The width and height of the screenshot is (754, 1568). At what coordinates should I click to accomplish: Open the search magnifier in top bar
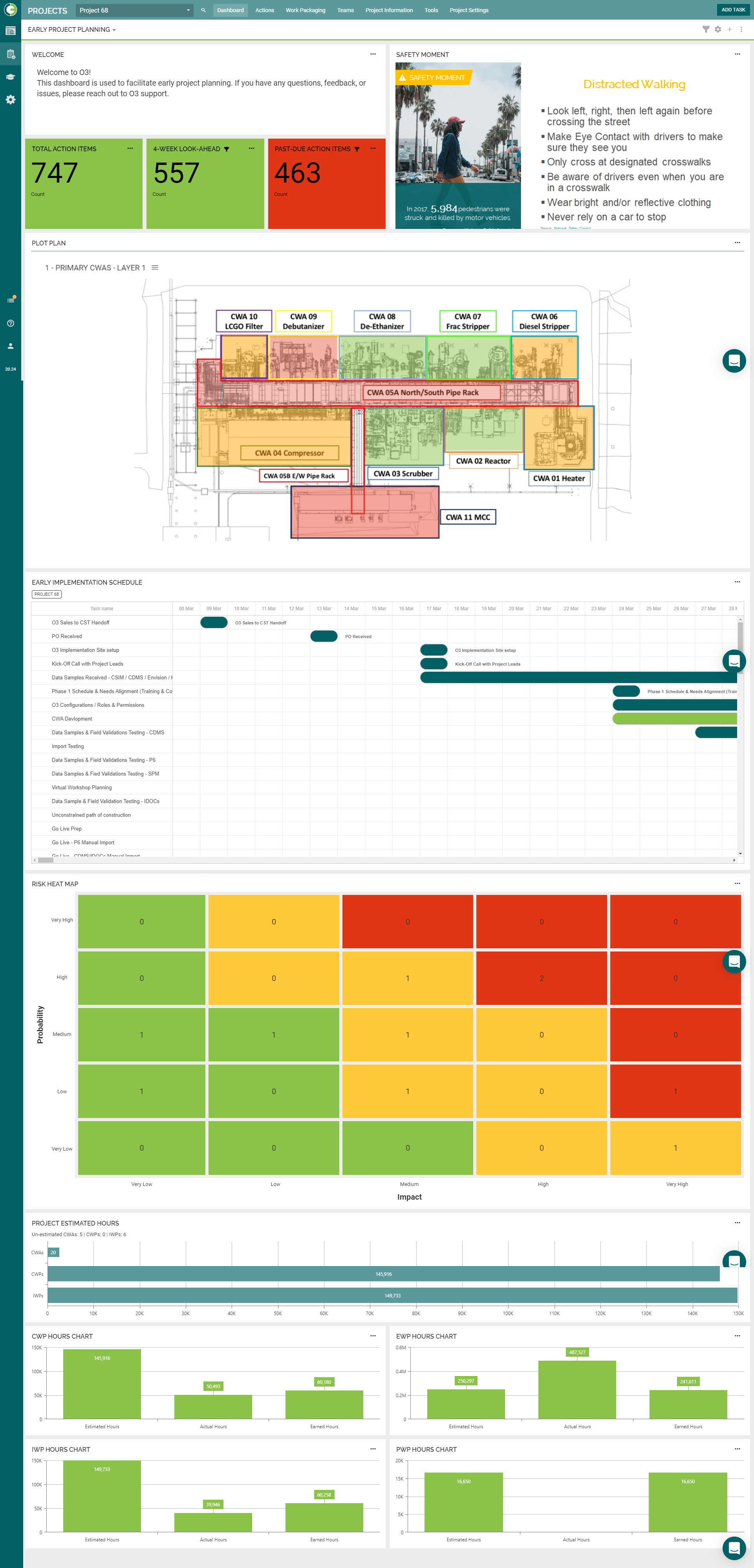(203, 10)
